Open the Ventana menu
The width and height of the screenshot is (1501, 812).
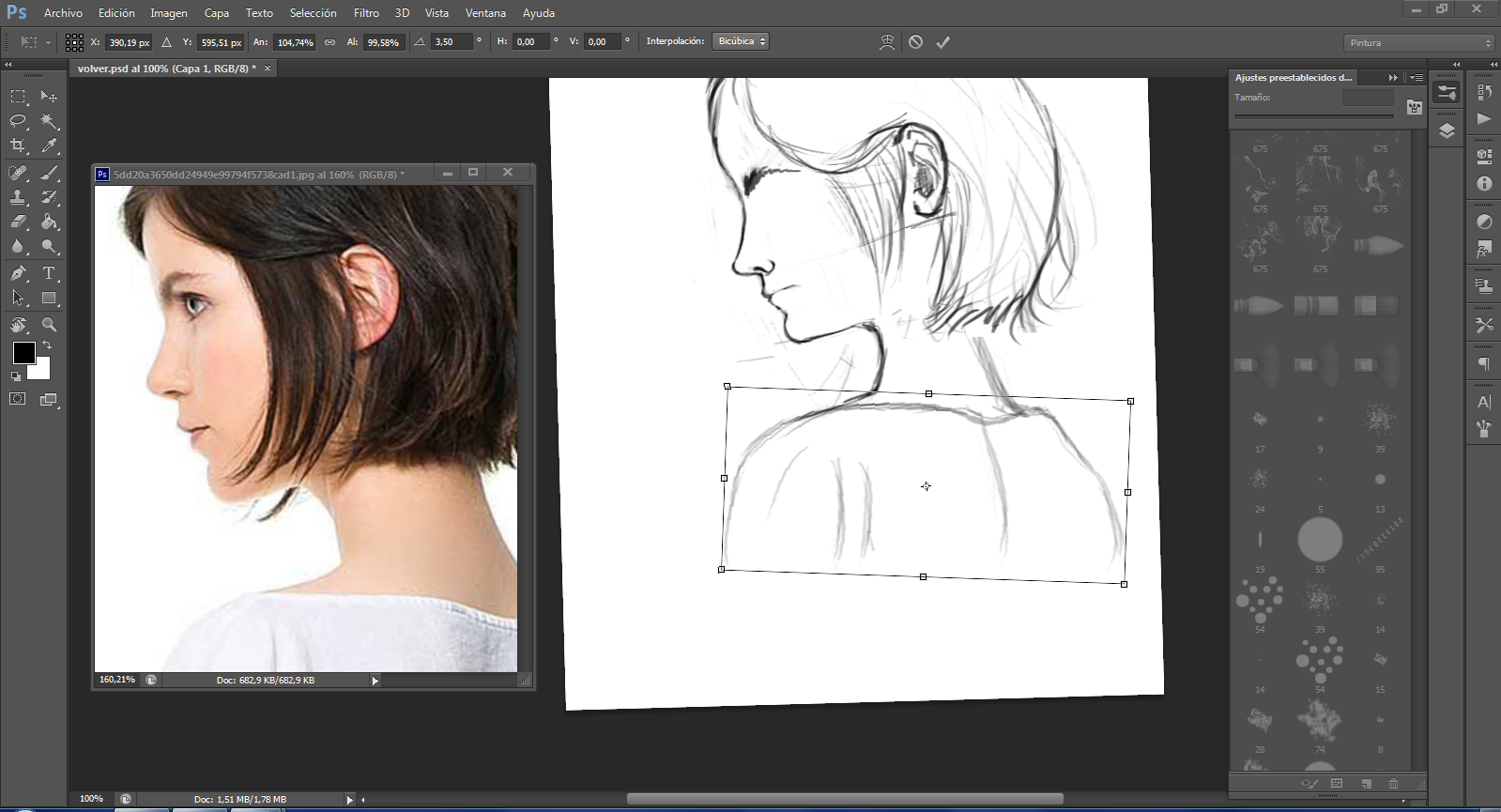pos(485,13)
